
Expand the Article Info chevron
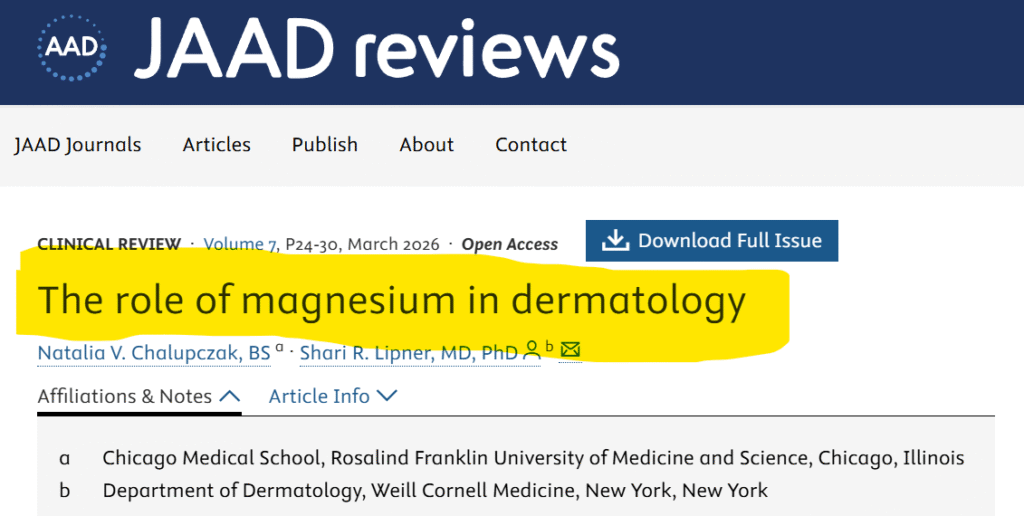tap(386, 397)
